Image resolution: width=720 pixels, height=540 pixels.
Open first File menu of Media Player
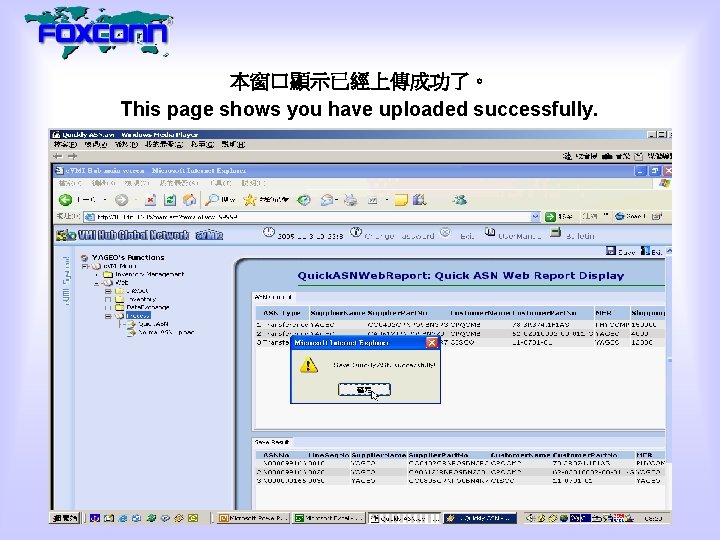point(65,144)
